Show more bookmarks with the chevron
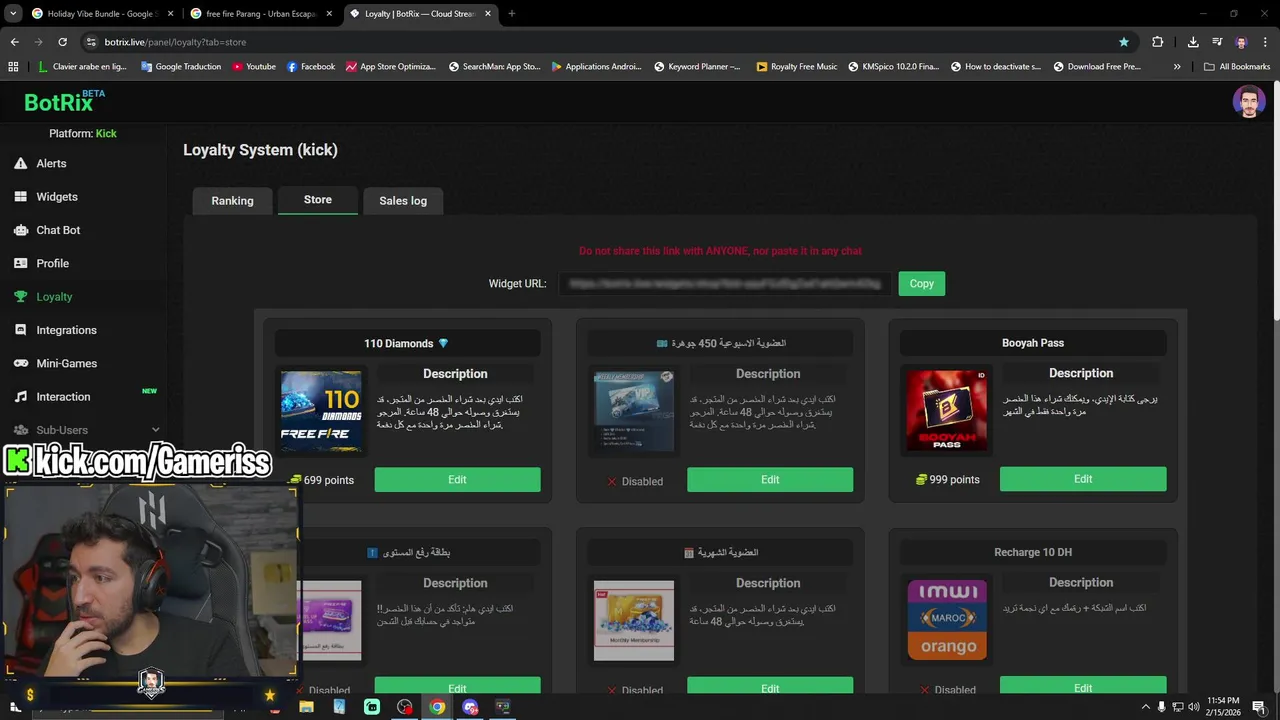Screen dimensions: 1280x720 pyautogui.click(x=1177, y=67)
